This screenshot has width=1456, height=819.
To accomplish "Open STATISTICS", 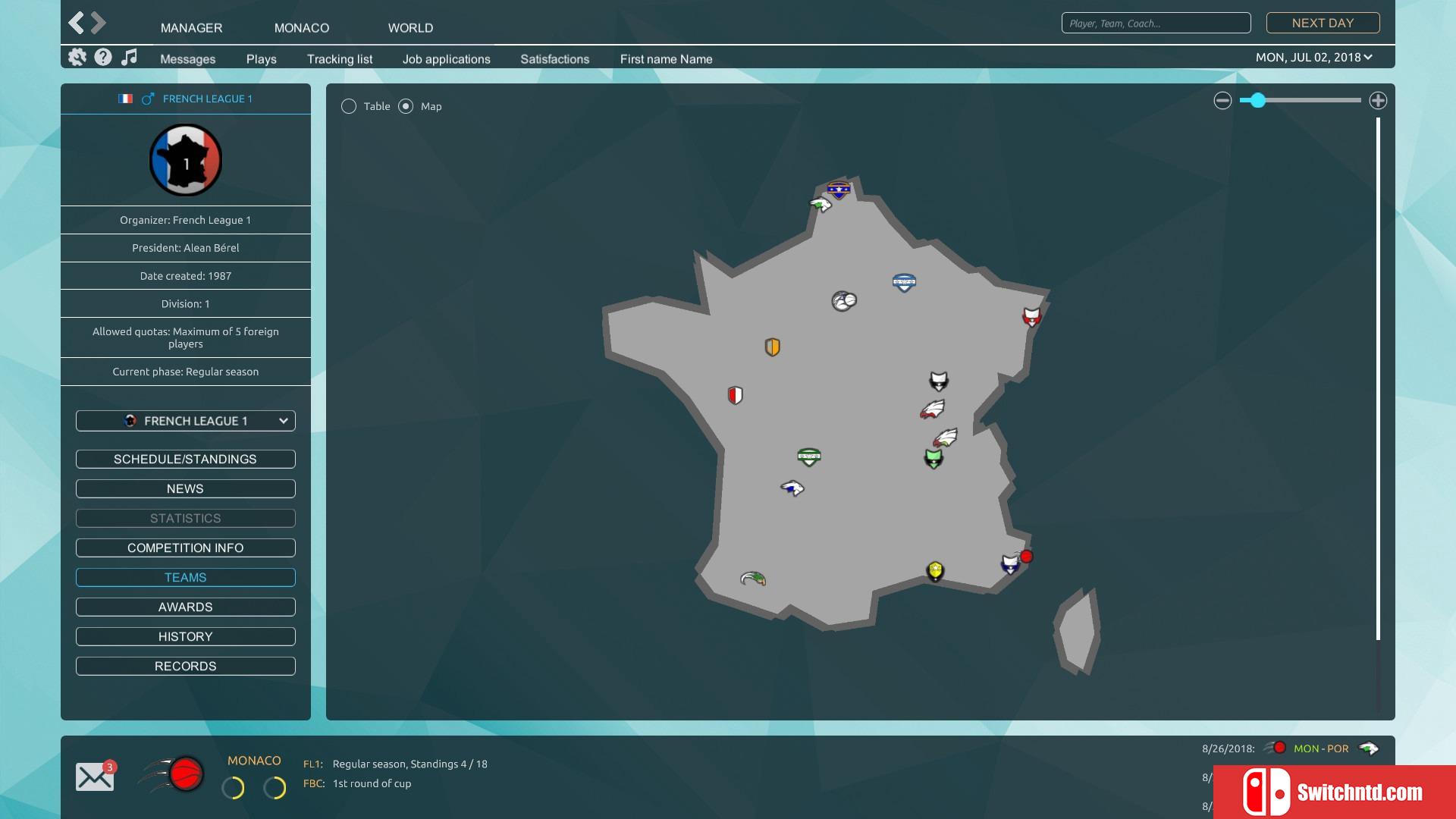I will [x=186, y=518].
